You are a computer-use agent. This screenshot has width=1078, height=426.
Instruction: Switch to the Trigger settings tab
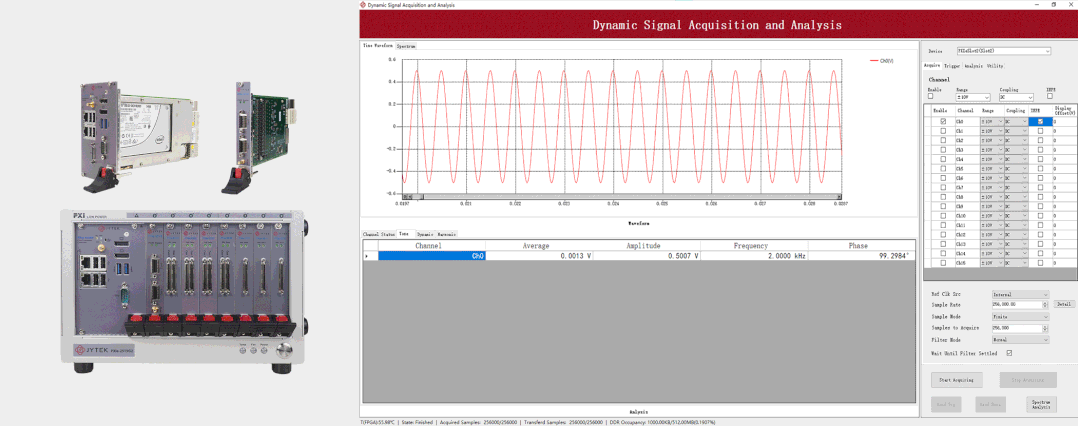(x=952, y=66)
